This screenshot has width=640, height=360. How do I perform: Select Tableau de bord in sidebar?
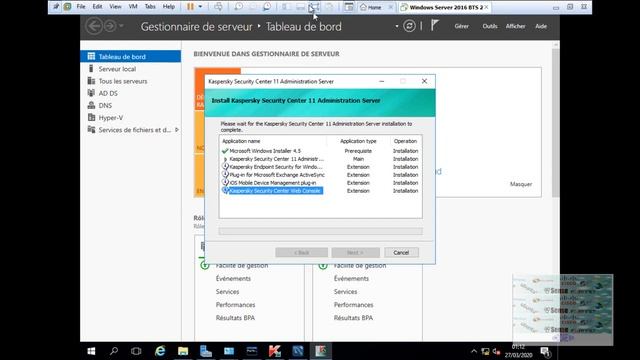(x=131, y=56)
